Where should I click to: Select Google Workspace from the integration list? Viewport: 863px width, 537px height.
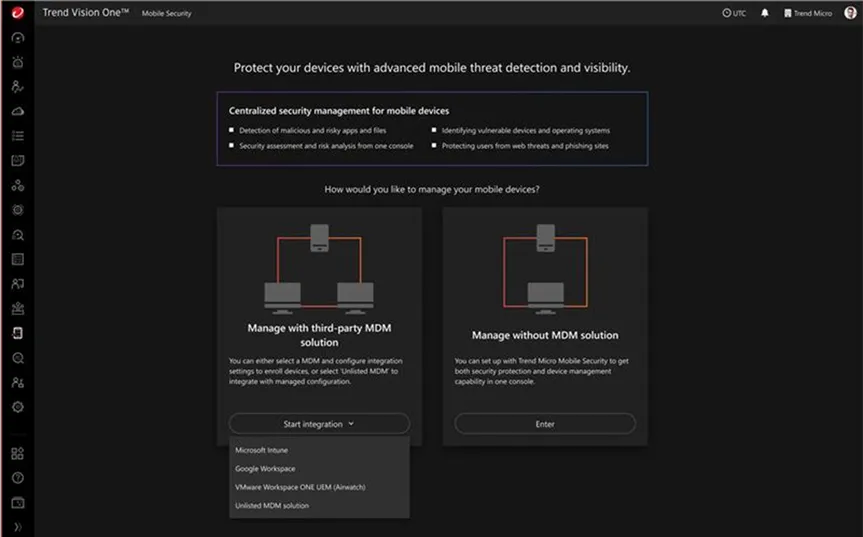click(x=265, y=468)
